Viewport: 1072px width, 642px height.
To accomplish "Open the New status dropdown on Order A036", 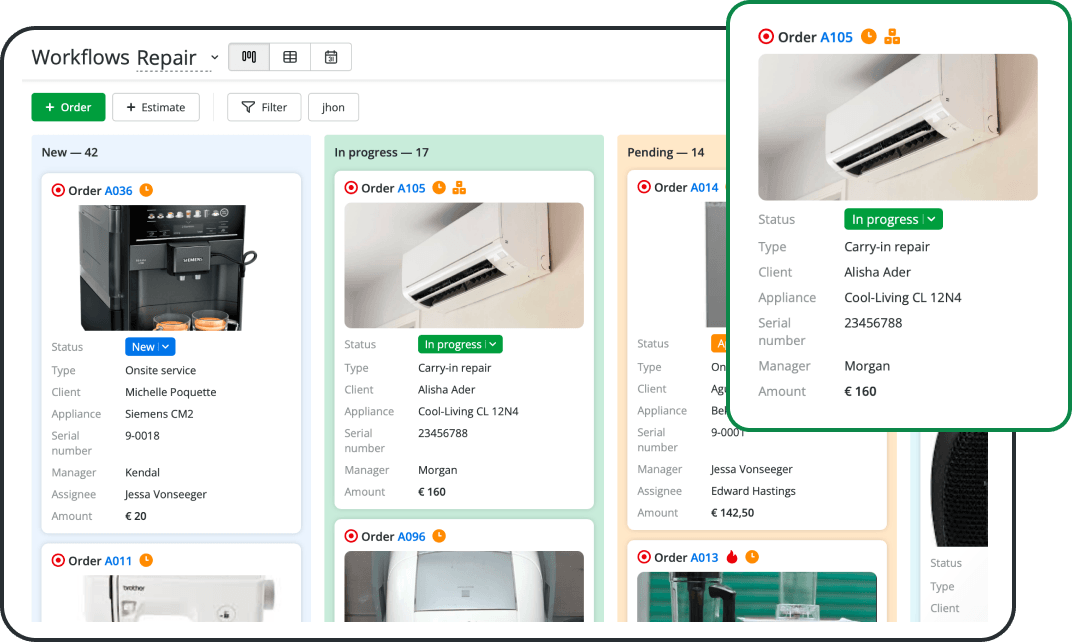I will (x=150, y=347).
